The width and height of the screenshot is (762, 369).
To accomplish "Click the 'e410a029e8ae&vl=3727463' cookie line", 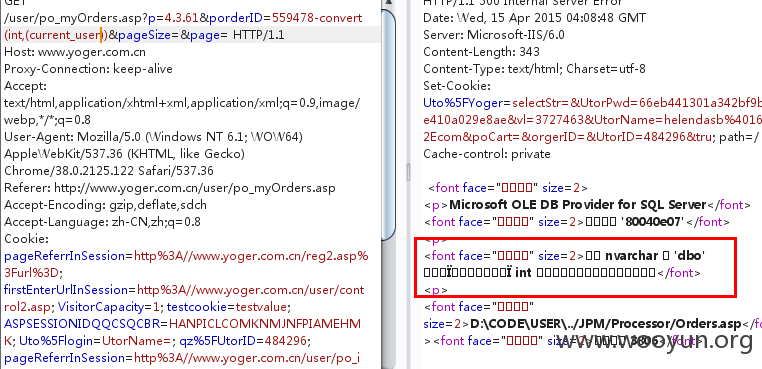I will click(592, 120).
